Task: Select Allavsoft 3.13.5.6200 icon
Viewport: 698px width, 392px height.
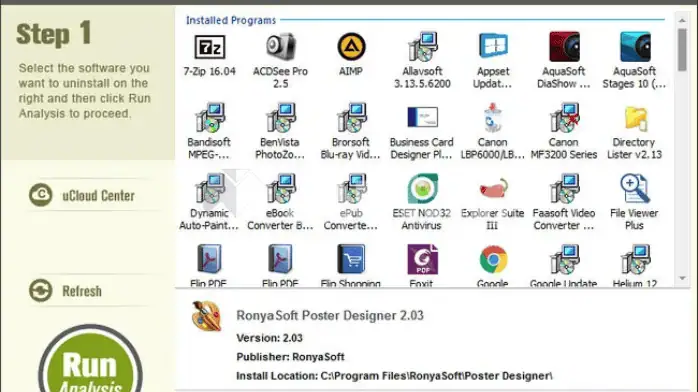Action: tap(422, 47)
